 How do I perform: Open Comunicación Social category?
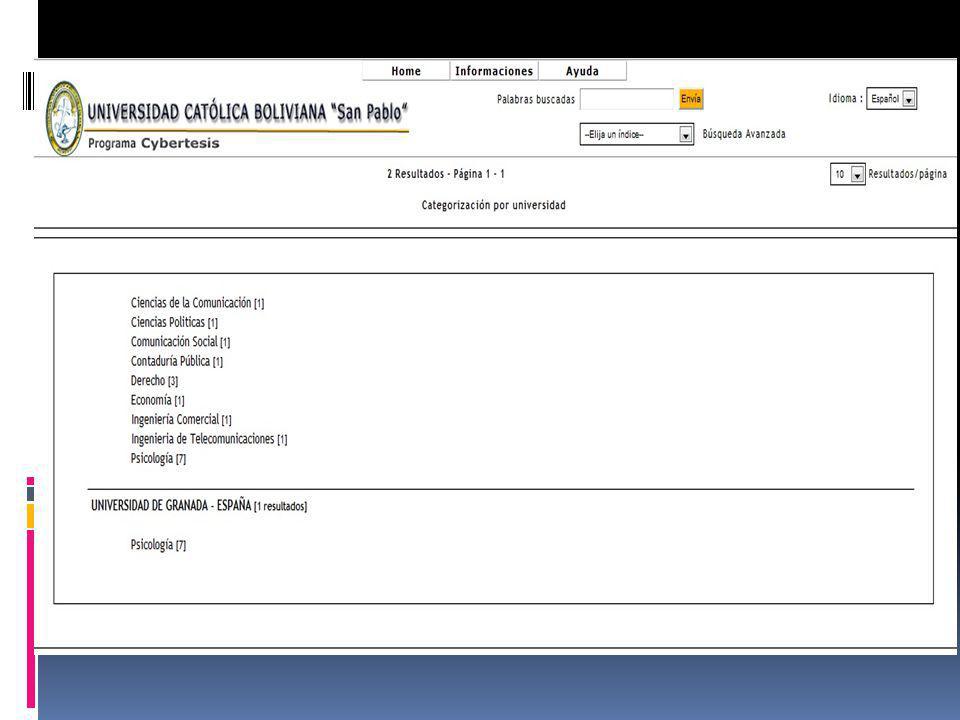click(x=180, y=342)
